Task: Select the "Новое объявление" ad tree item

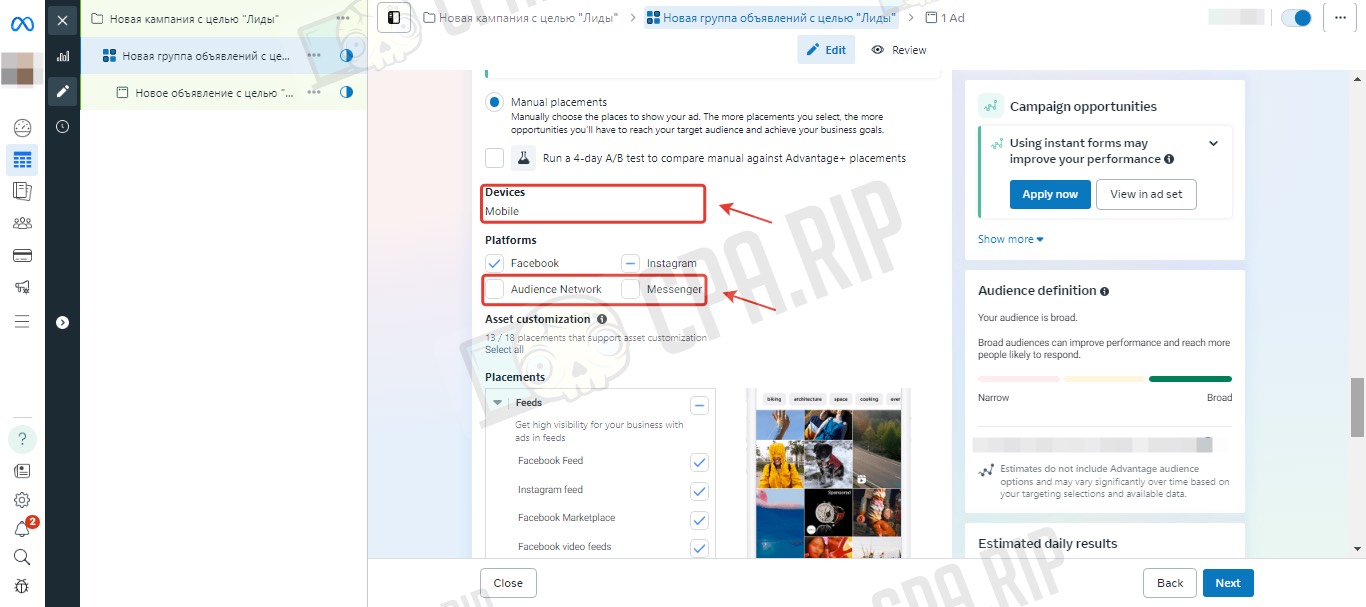Action: (215, 92)
